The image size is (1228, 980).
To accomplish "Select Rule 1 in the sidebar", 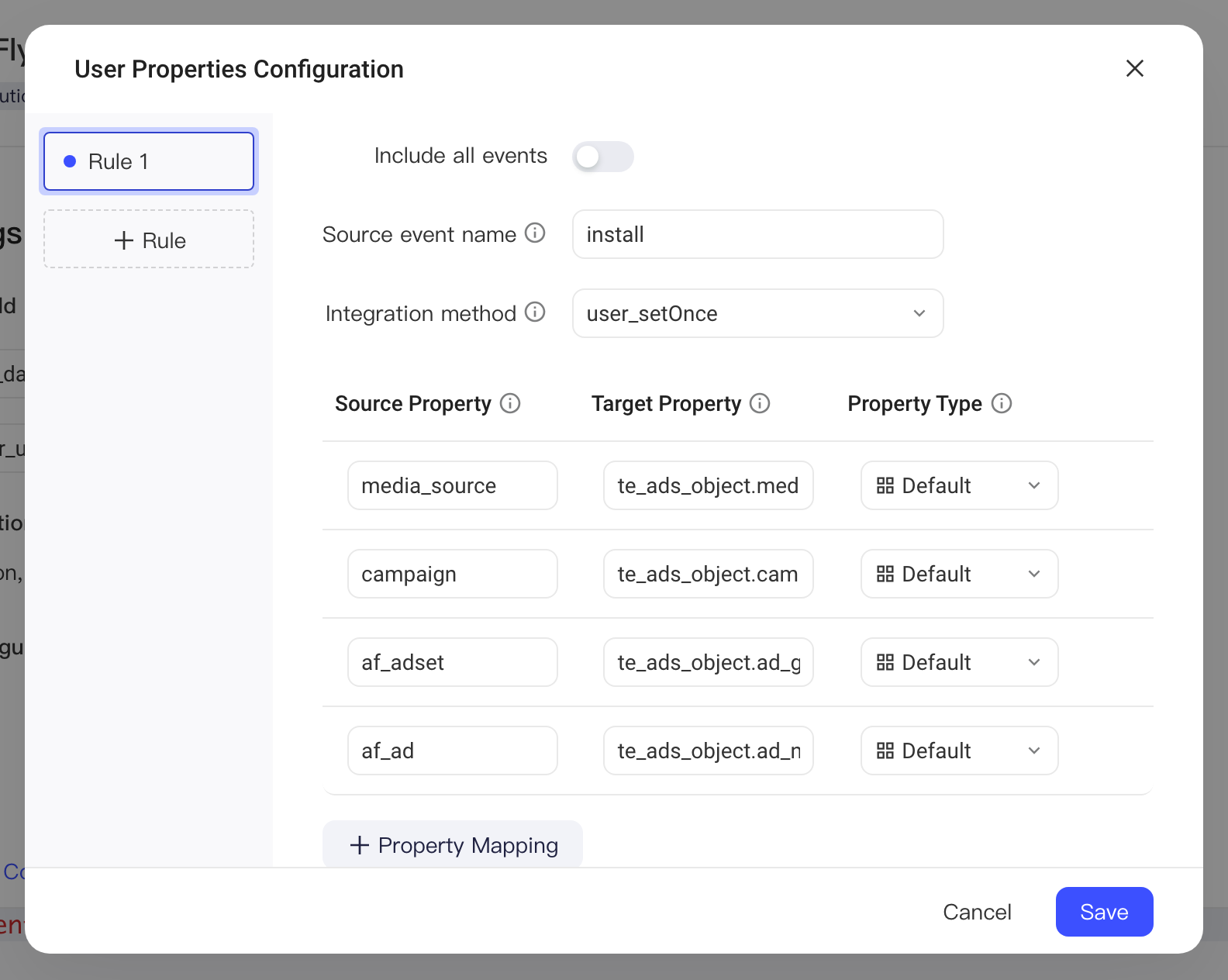I will 149,161.
